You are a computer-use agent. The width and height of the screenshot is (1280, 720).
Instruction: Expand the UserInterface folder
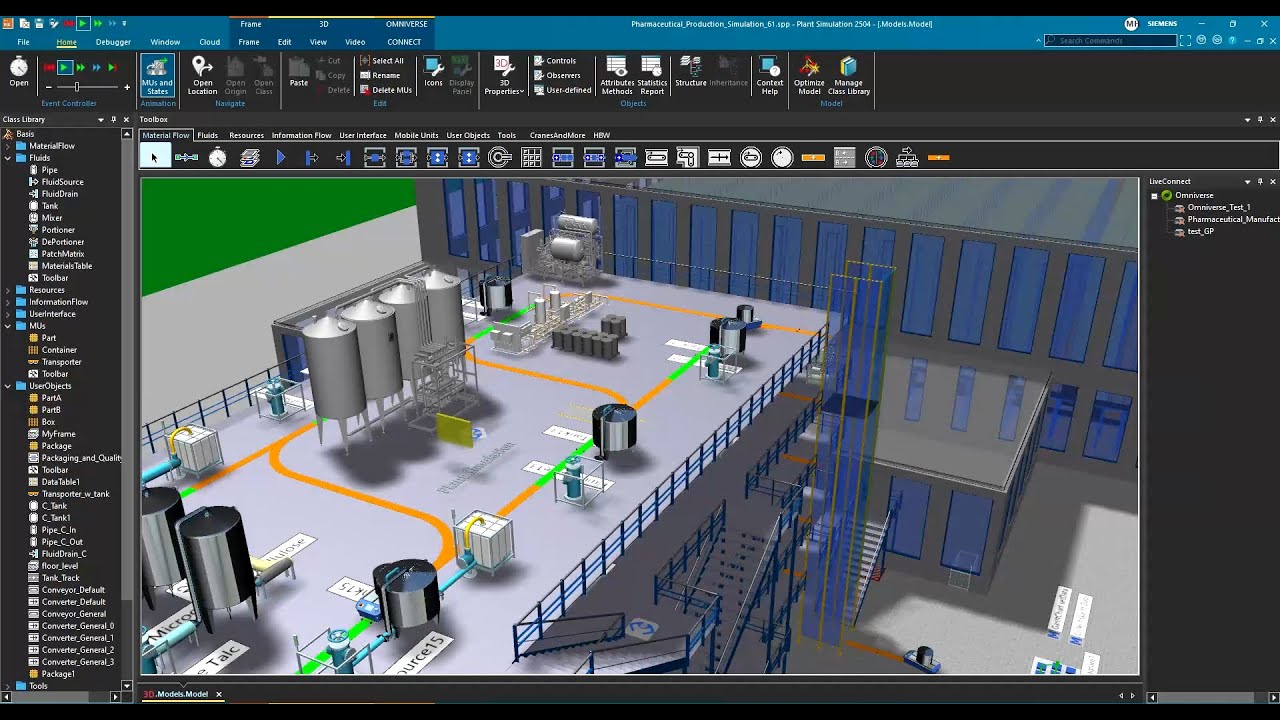pyautogui.click(x=8, y=314)
